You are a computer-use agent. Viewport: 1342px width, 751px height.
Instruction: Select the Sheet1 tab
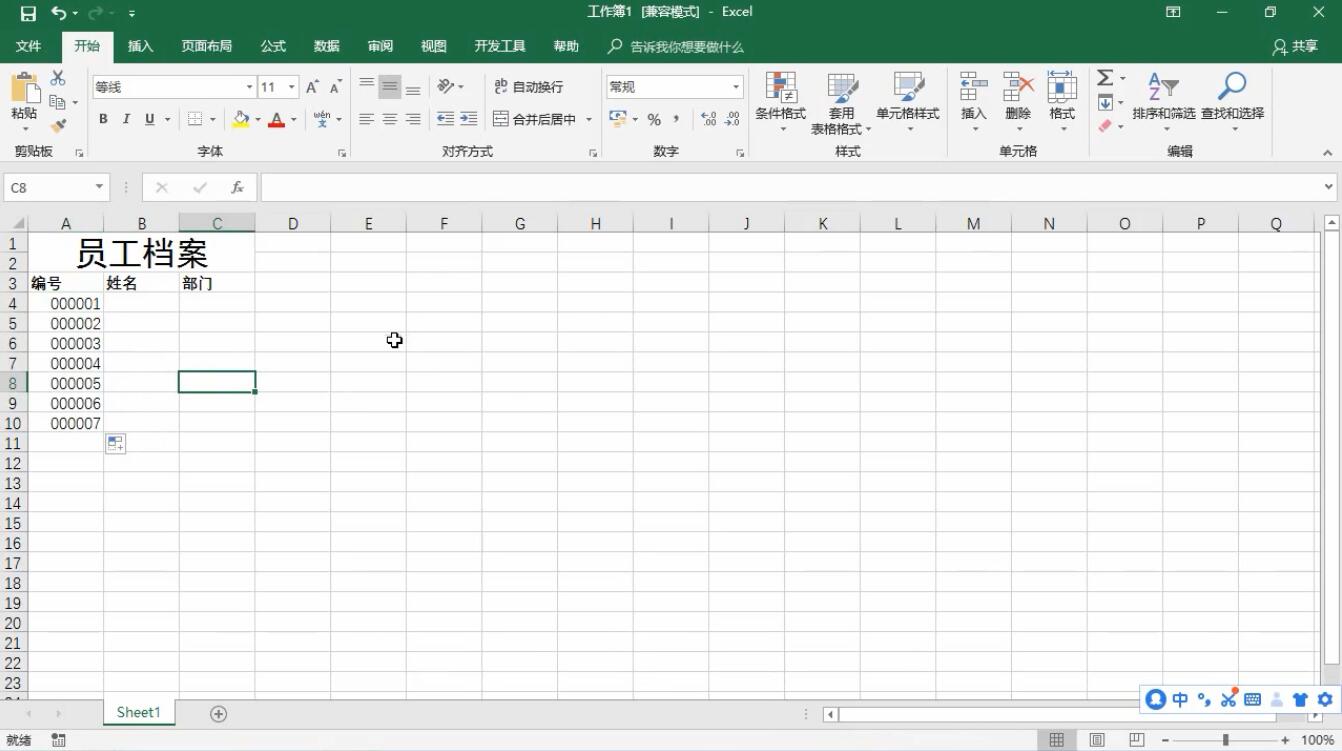pos(138,712)
